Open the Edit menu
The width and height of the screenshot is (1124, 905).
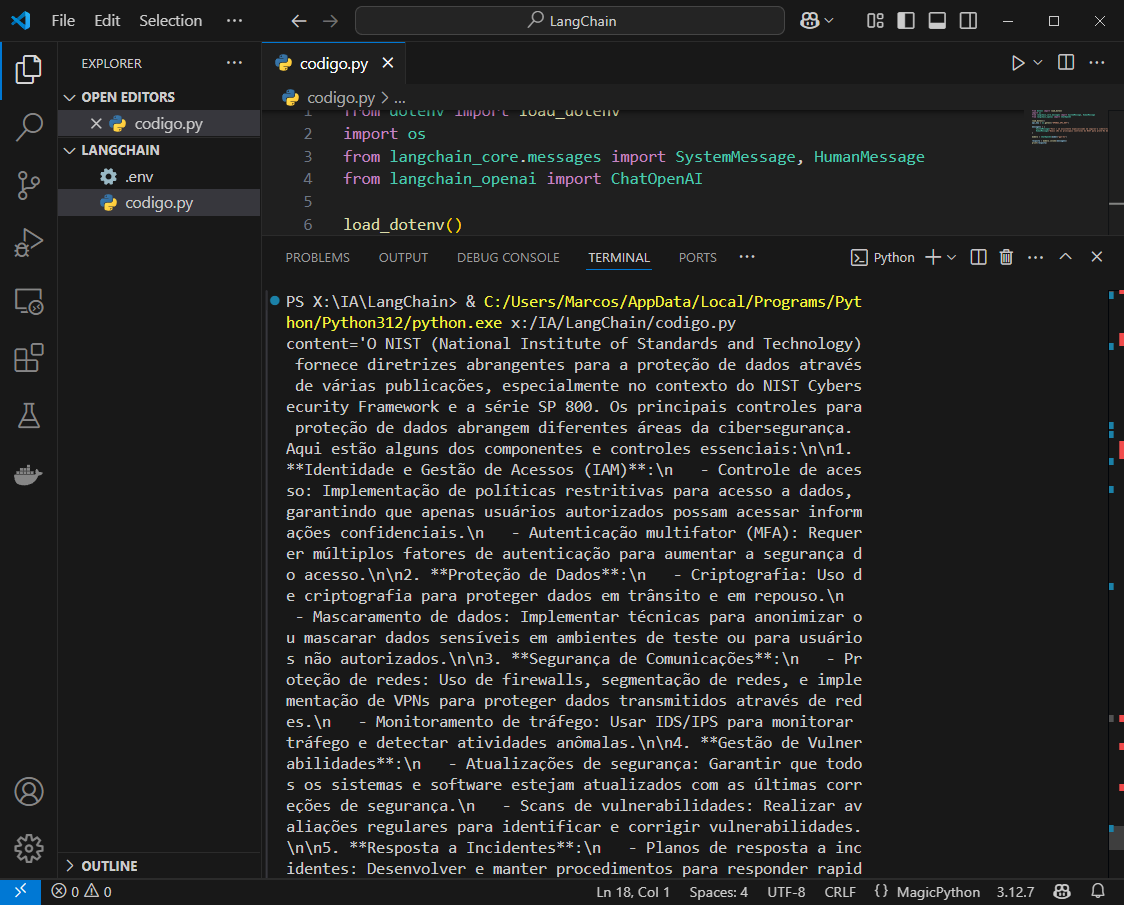click(x=107, y=21)
